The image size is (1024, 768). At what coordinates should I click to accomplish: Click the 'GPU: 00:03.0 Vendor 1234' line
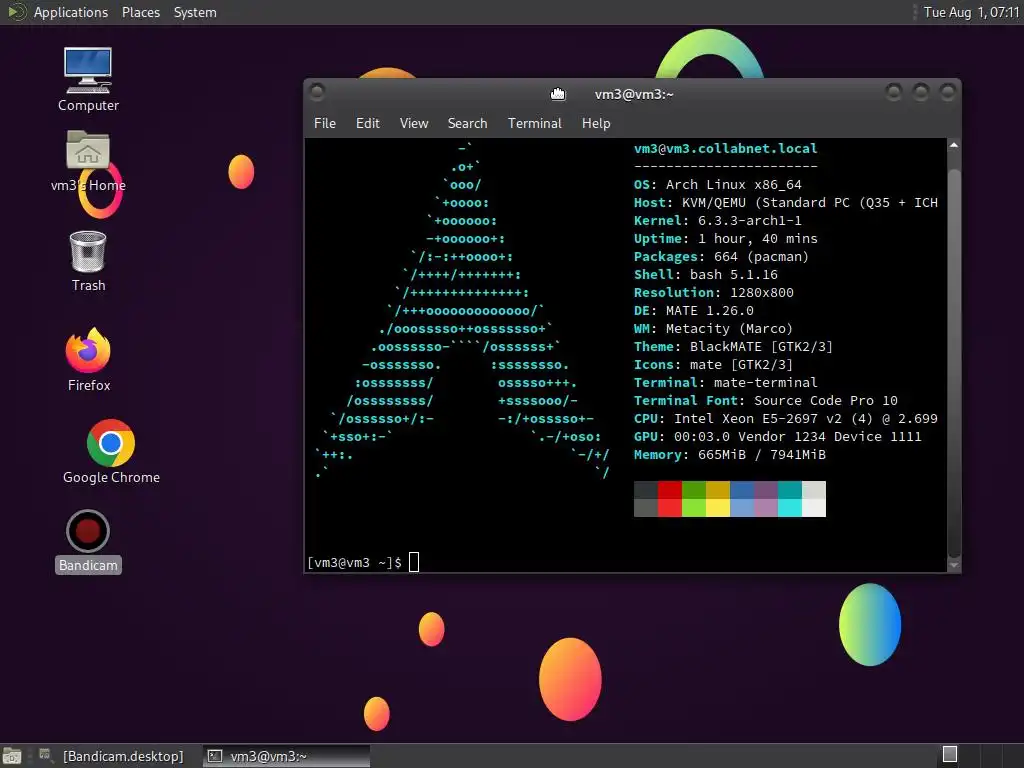click(x=778, y=436)
